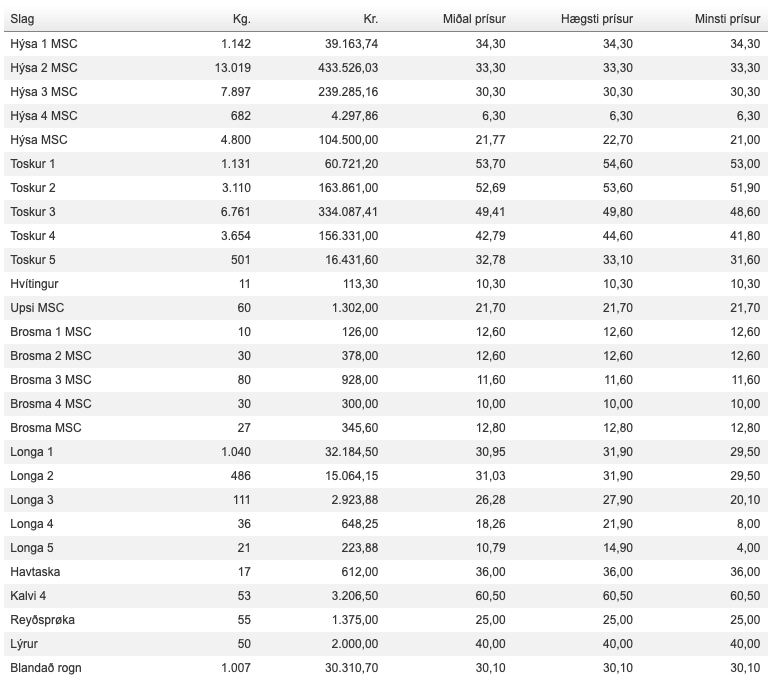Image resolution: width=777 pixels, height=688 pixels.
Task: Click the Reyðsprøka row label
Action: coord(42,620)
